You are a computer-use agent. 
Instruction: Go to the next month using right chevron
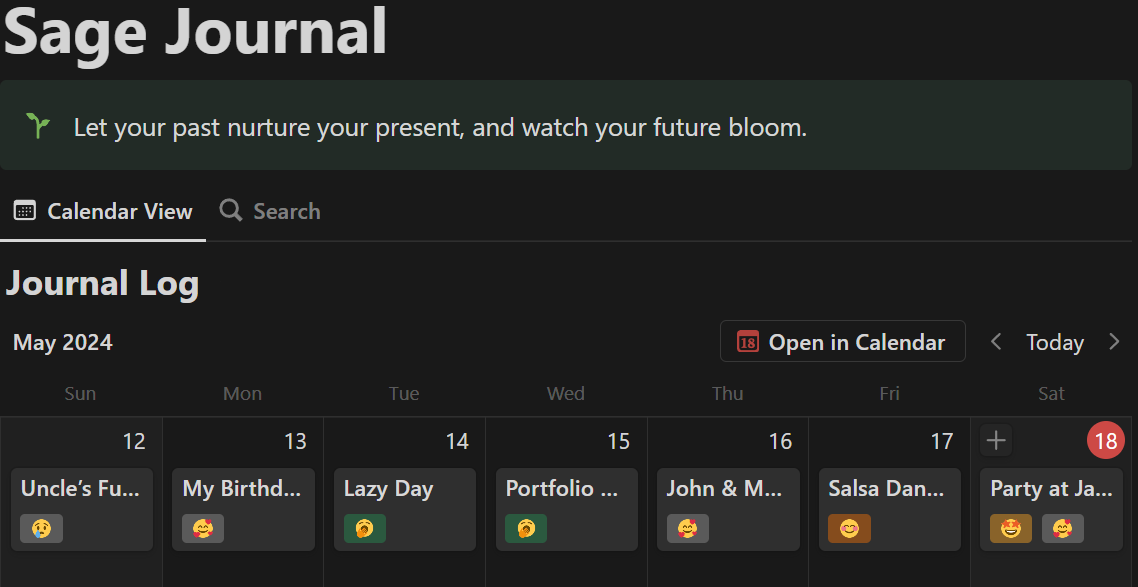pyautogui.click(x=1114, y=342)
